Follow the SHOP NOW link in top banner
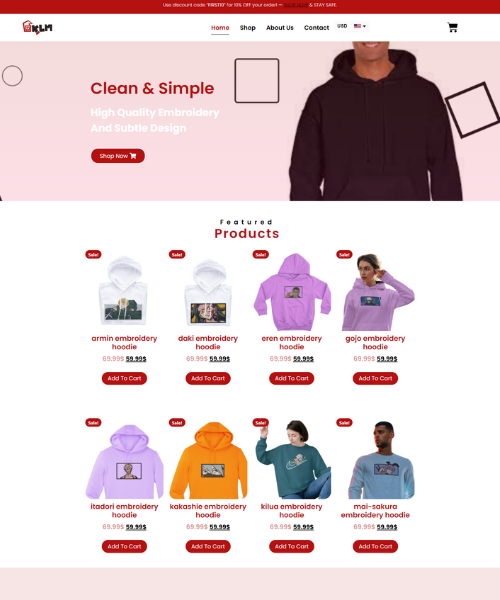500x600 pixels. pos(296,5)
